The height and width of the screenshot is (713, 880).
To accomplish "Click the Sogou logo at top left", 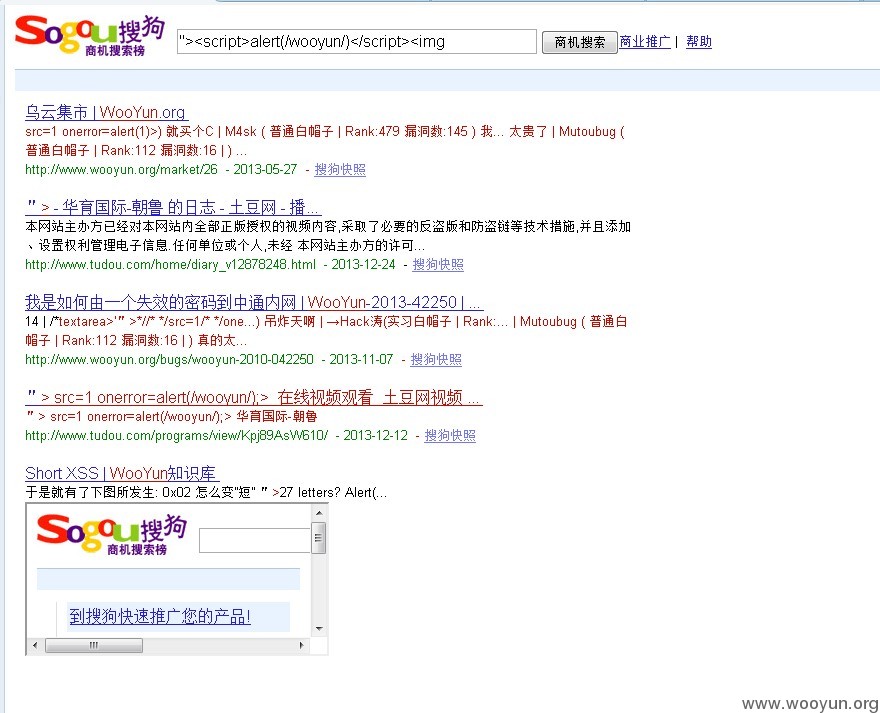I will click(90, 35).
